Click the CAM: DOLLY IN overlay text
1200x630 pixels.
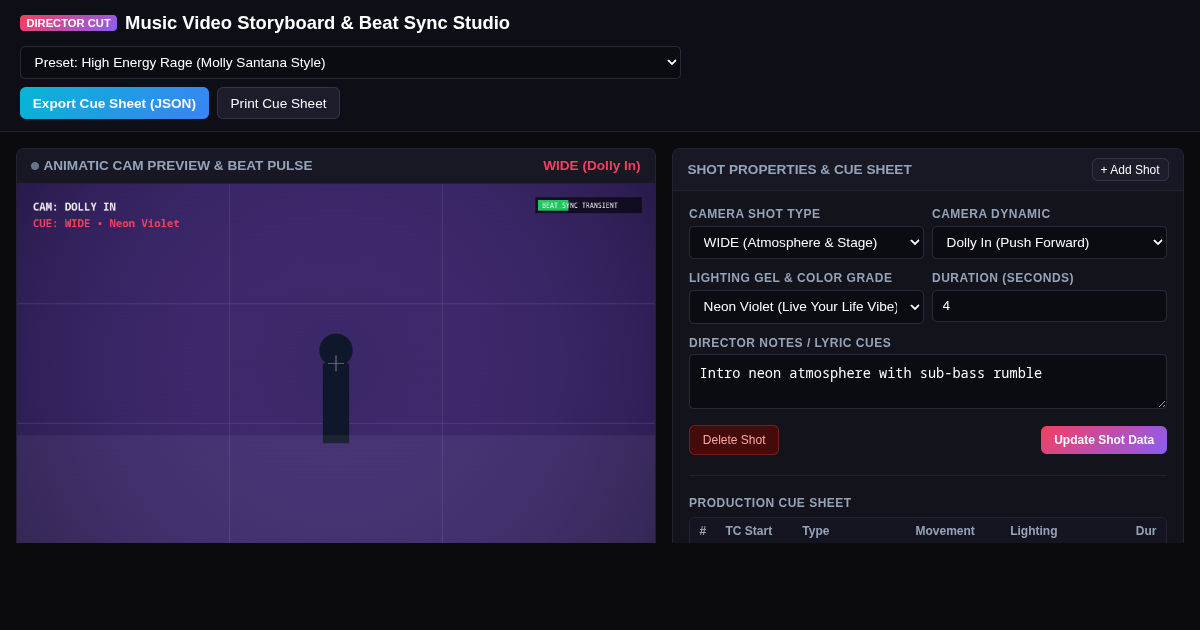click(x=74, y=207)
